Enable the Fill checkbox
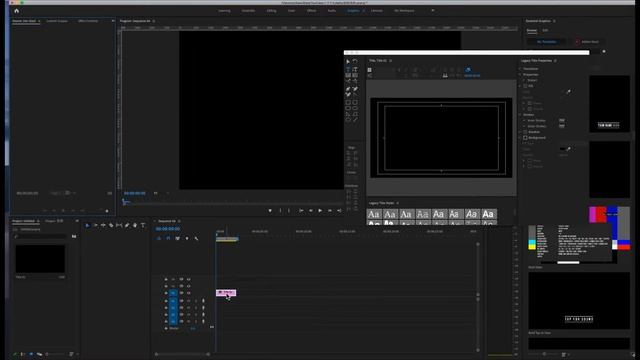640x360 pixels. click(526, 86)
